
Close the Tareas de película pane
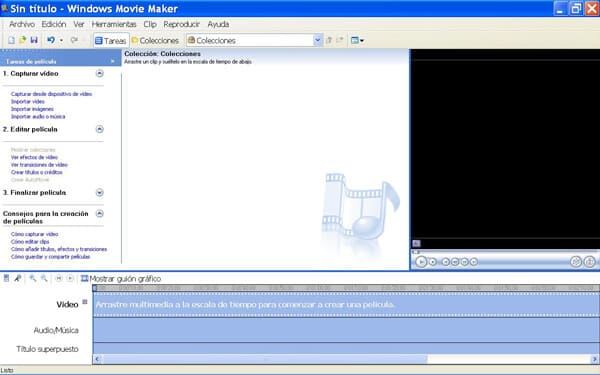(112, 61)
